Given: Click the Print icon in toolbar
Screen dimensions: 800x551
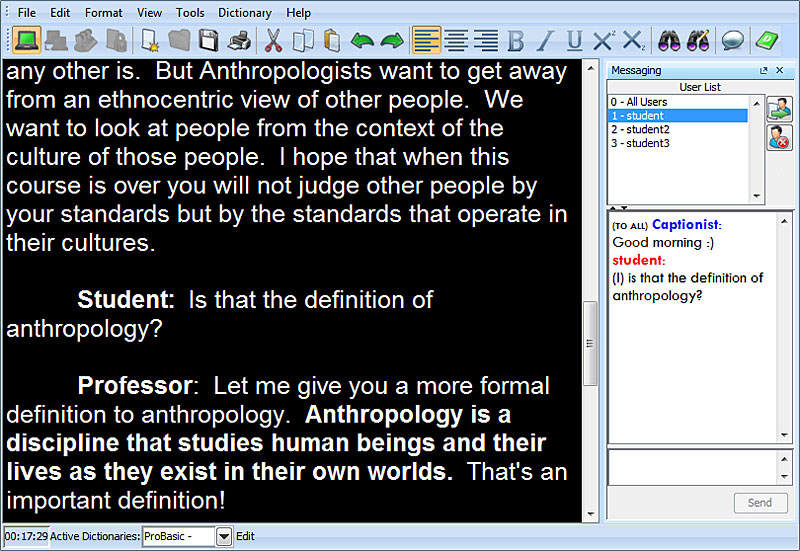Looking at the screenshot, I should click(x=240, y=41).
